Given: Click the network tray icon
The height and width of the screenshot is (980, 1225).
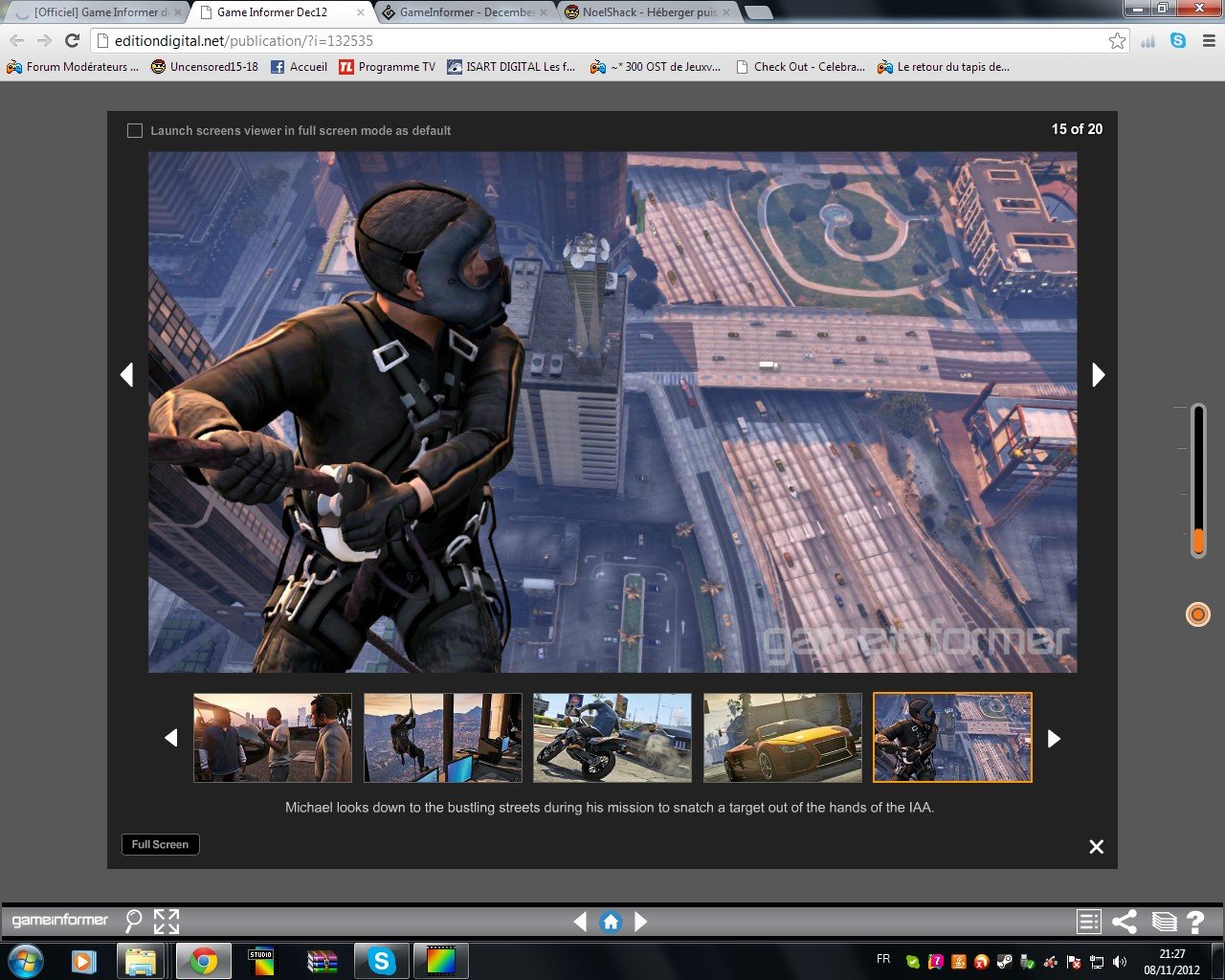Looking at the screenshot, I should click(x=1097, y=962).
